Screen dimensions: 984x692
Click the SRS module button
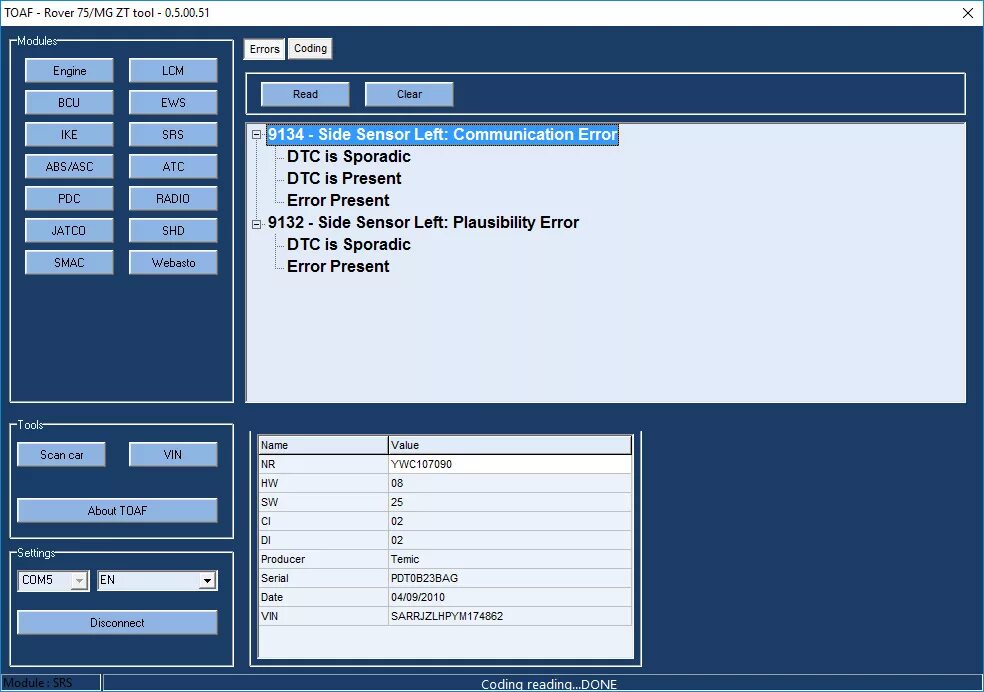pos(173,135)
